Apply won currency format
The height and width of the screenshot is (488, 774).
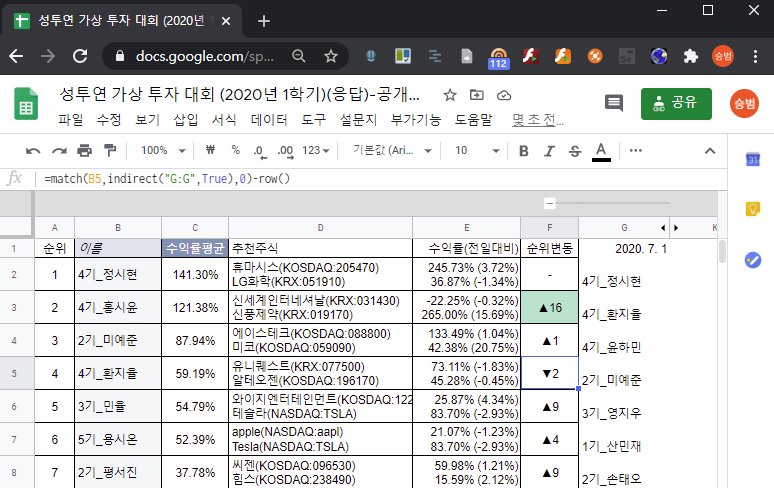210,150
